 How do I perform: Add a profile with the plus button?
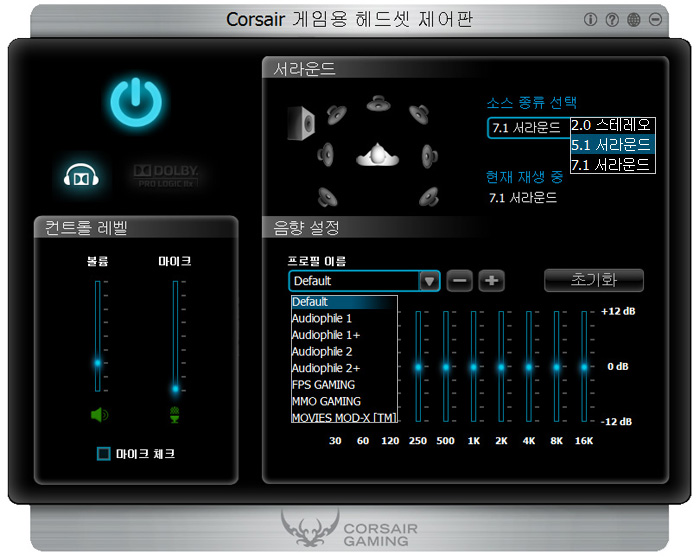pyautogui.click(x=492, y=281)
